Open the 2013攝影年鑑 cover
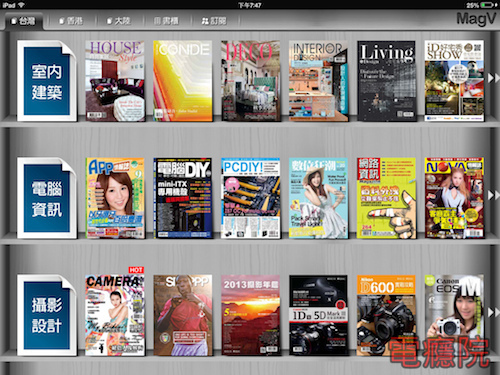Screen dimensions: 500x375 click(x=251, y=315)
